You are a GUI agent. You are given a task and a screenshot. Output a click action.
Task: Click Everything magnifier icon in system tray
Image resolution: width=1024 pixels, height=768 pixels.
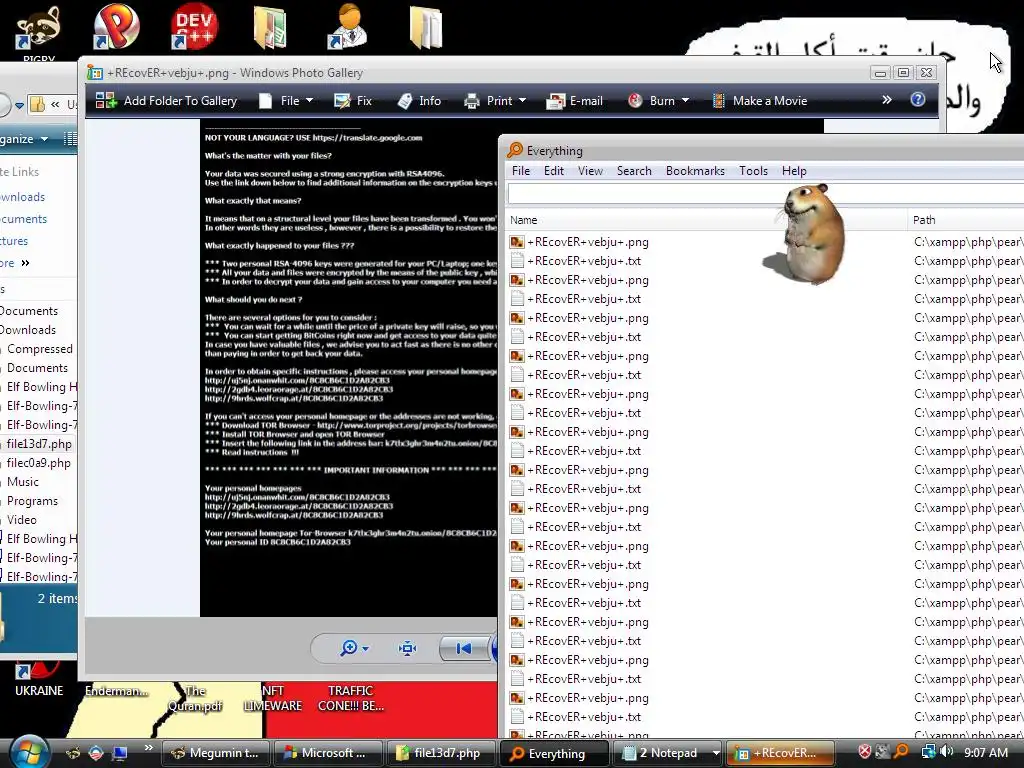(902, 752)
